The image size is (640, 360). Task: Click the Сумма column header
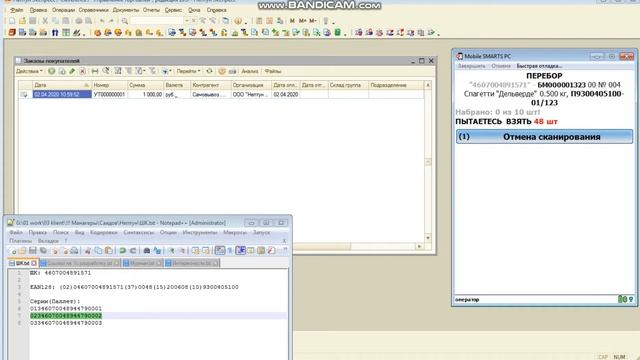click(x=145, y=85)
